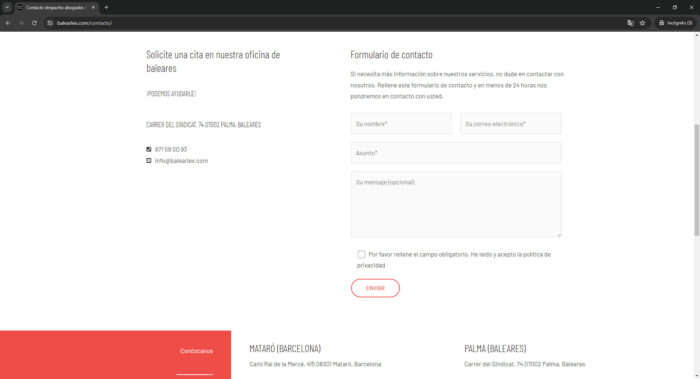Click the Formulario de contacto heading
Image resolution: width=700 pixels, height=379 pixels.
coord(392,54)
